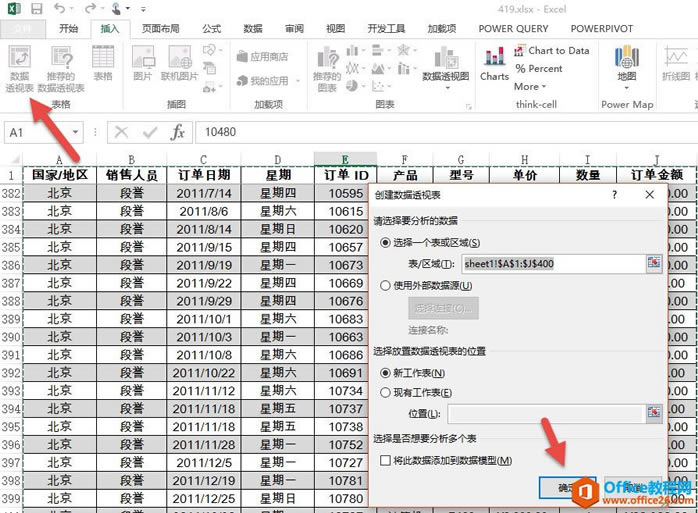This screenshot has height=513, width=698.
Task: Enable 将此数据添加到数据模型 checkbox
Action: [x=385, y=460]
